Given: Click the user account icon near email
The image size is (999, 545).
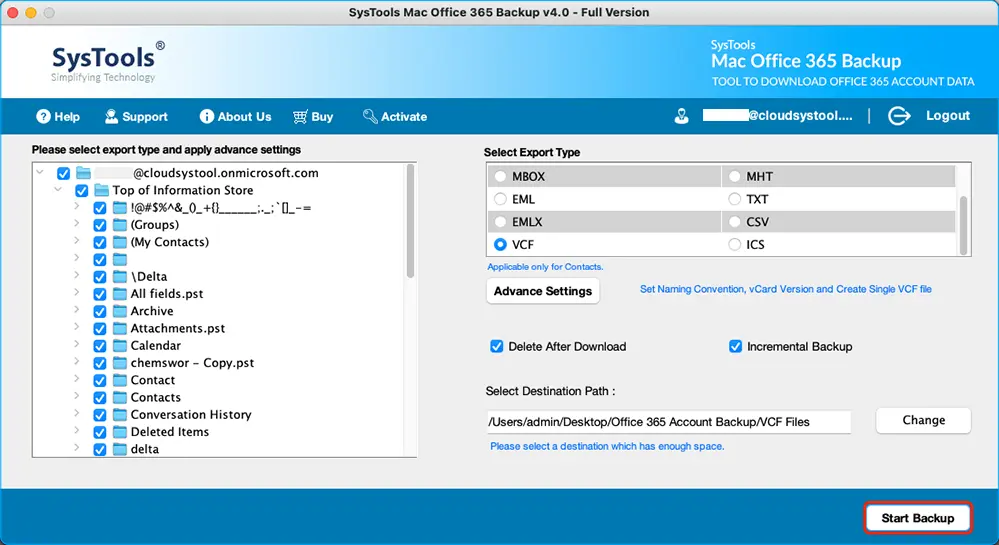Looking at the screenshot, I should point(681,116).
